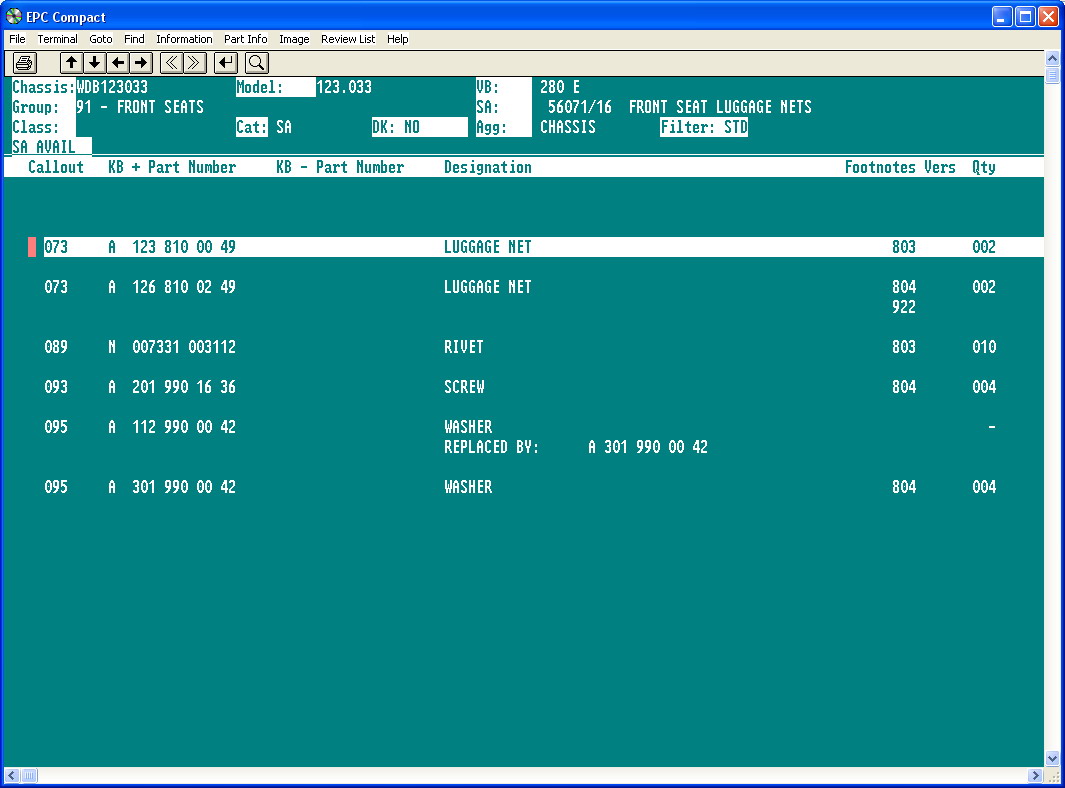Maximize the EPC Compact window

(1025, 16)
